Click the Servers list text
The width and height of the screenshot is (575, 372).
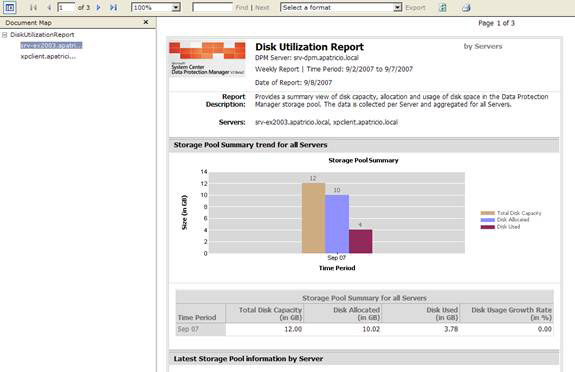point(326,122)
